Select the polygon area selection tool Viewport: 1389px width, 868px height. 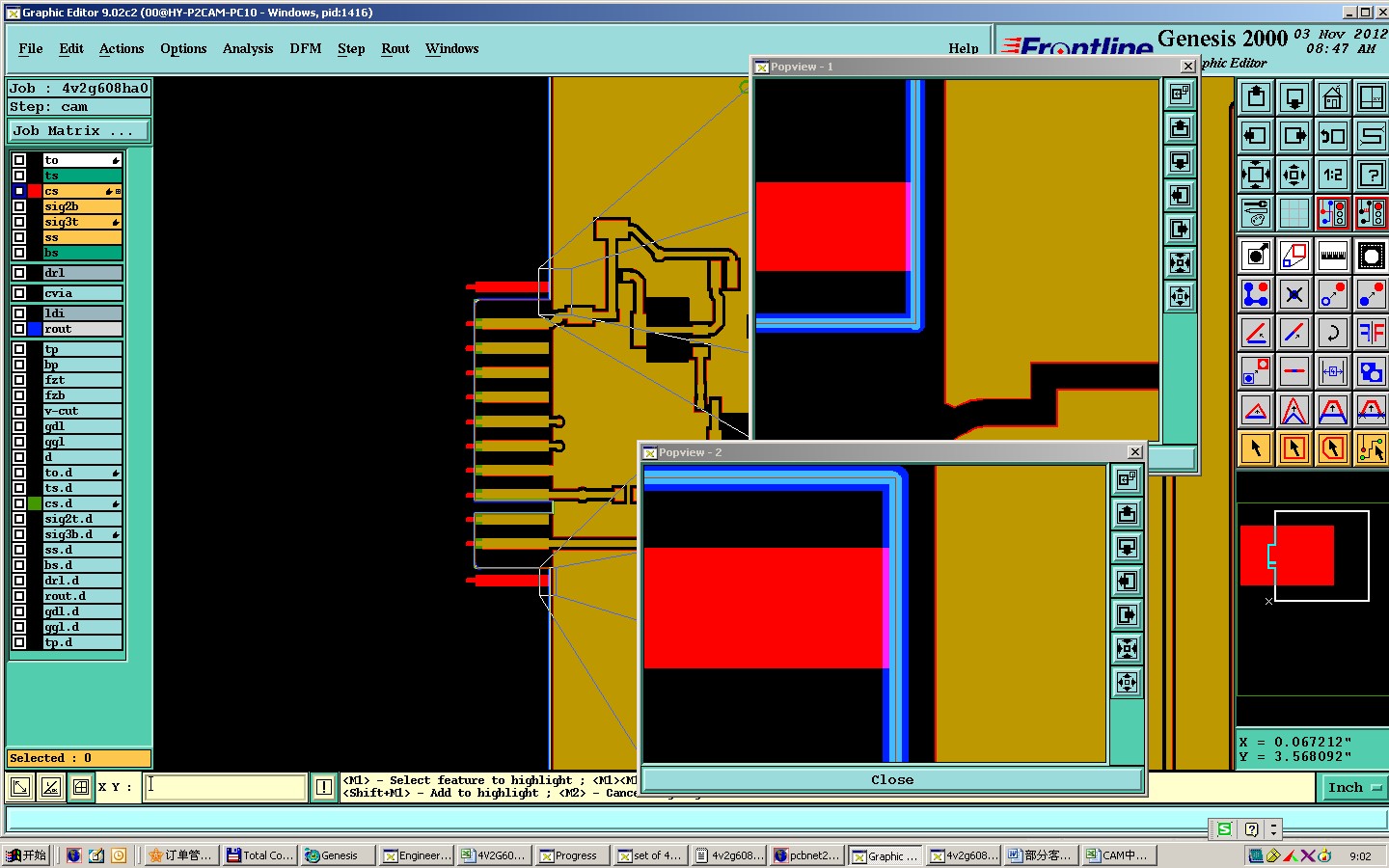[x=1333, y=448]
